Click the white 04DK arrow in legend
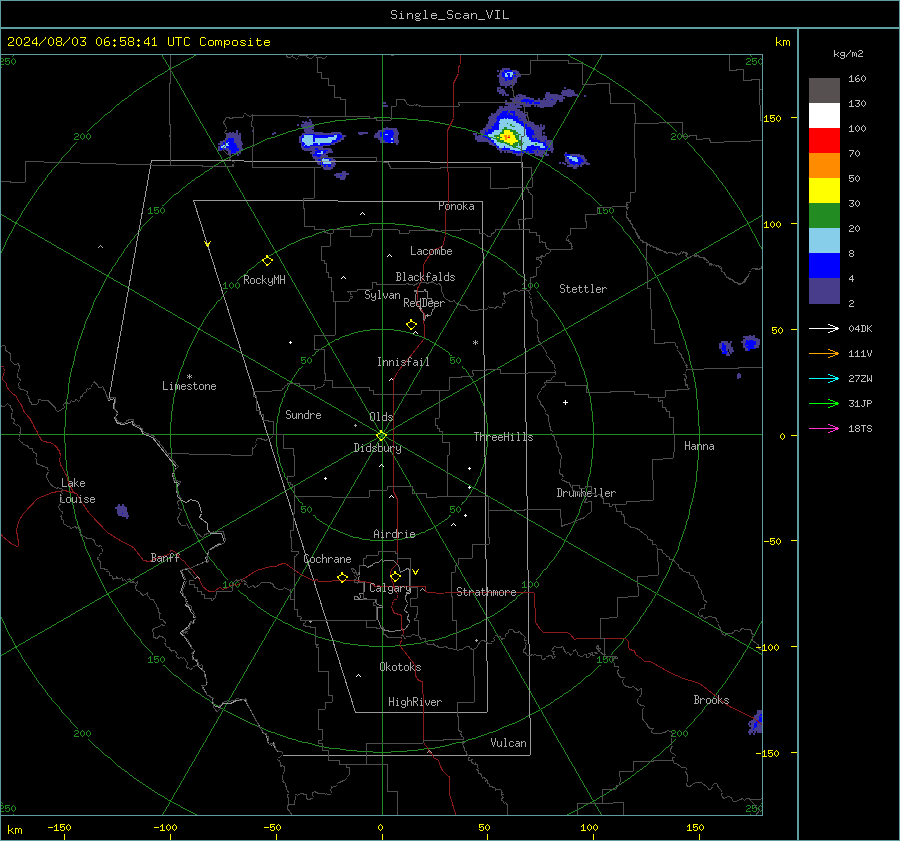Screen dimensions: 900x841 824,328
